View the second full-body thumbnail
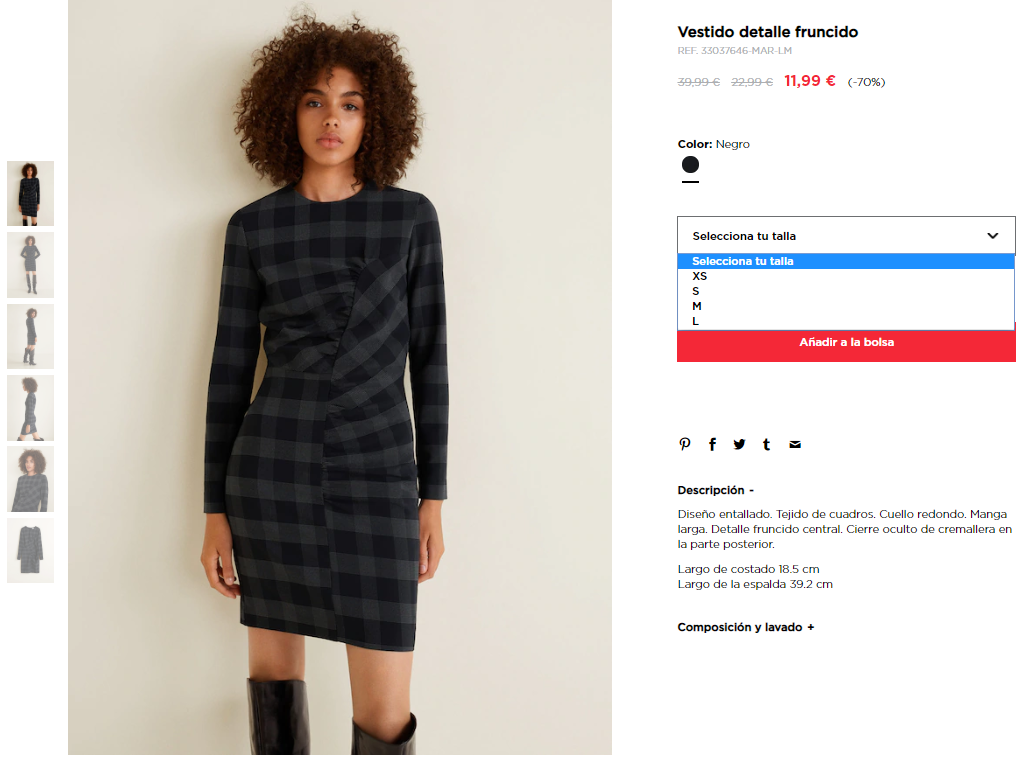Viewport: 1019px width, 758px height. (x=31, y=265)
